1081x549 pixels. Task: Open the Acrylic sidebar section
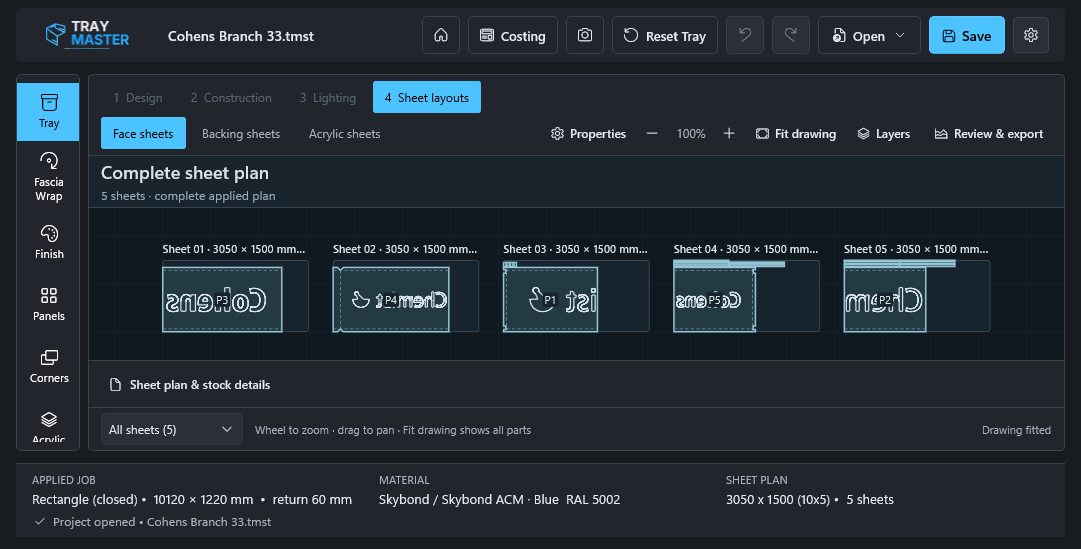pos(48,426)
